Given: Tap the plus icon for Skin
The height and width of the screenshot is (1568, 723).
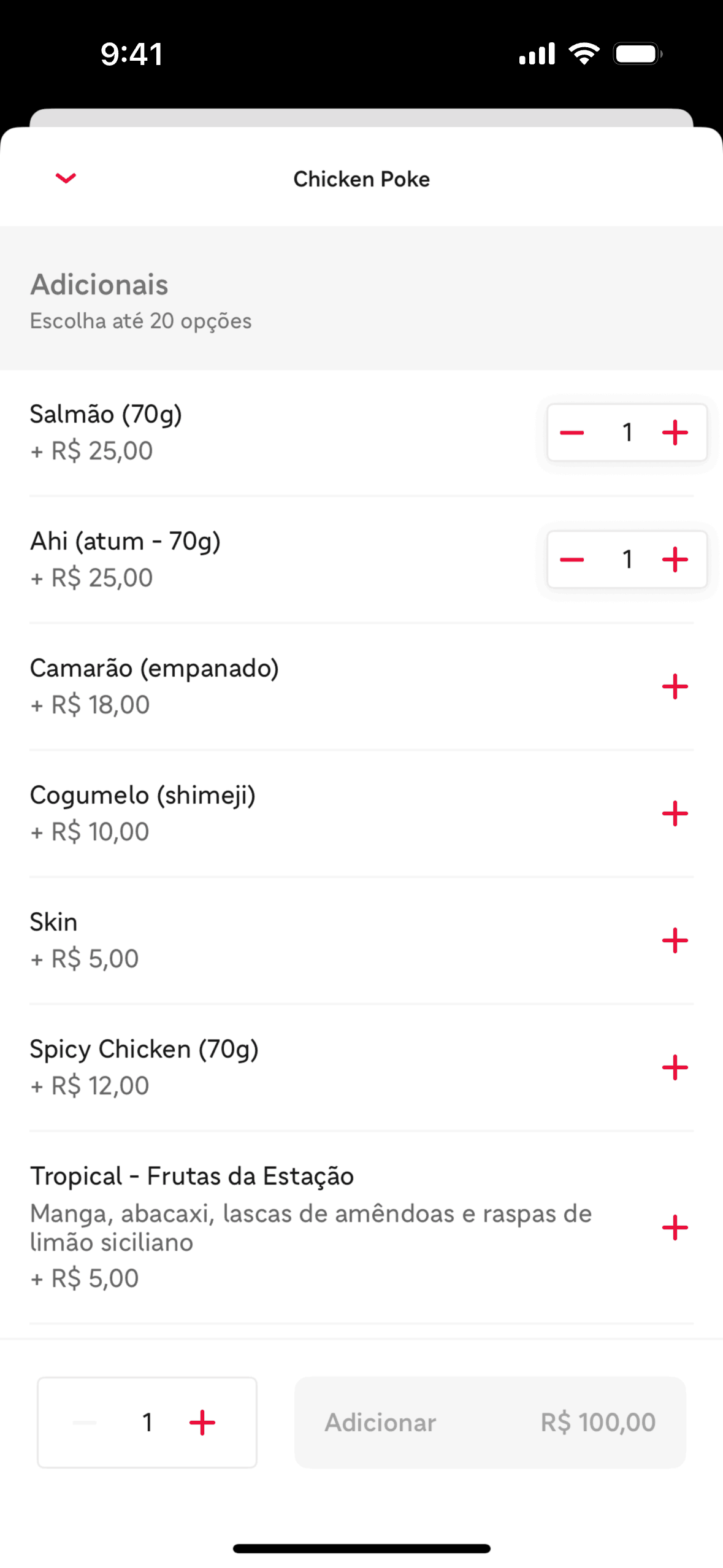Looking at the screenshot, I should coord(675,940).
